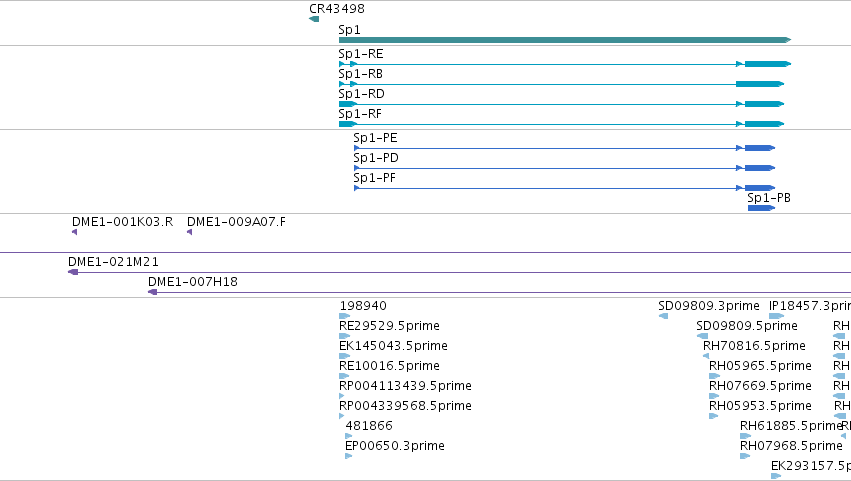Select the RH07968.5prime EST glyph

pyautogui.click(x=745, y=456)
